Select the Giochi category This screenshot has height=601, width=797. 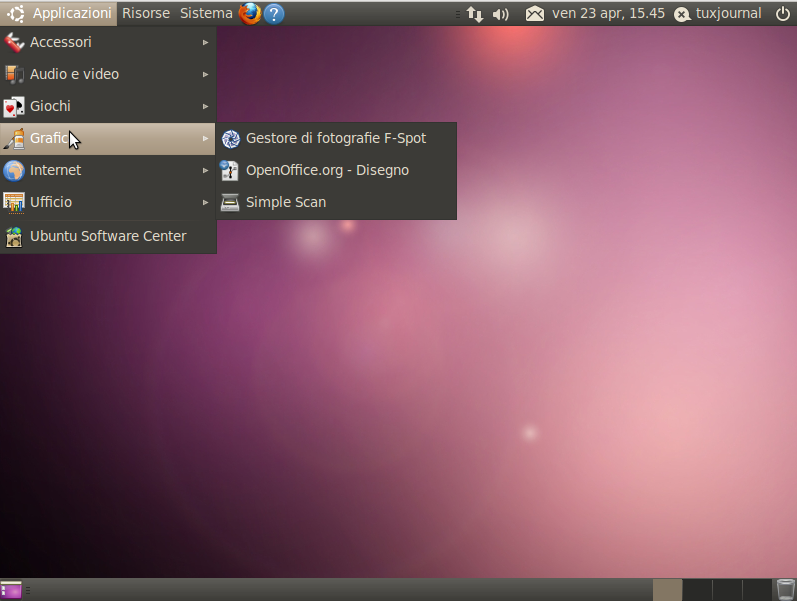pos(108,106)
